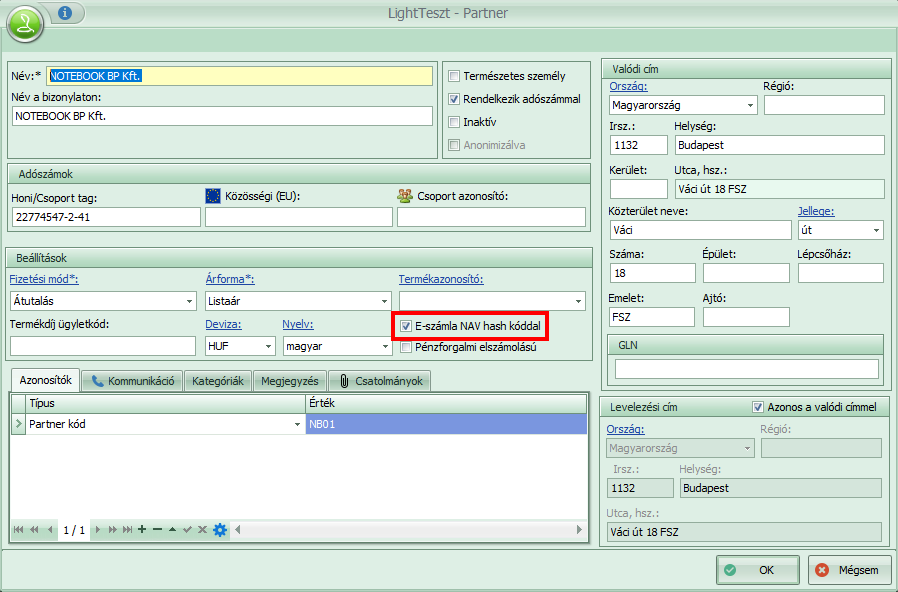Enable the Természetes személy checkbox
This screenshot has width=898, height=592.
[454, 76]
